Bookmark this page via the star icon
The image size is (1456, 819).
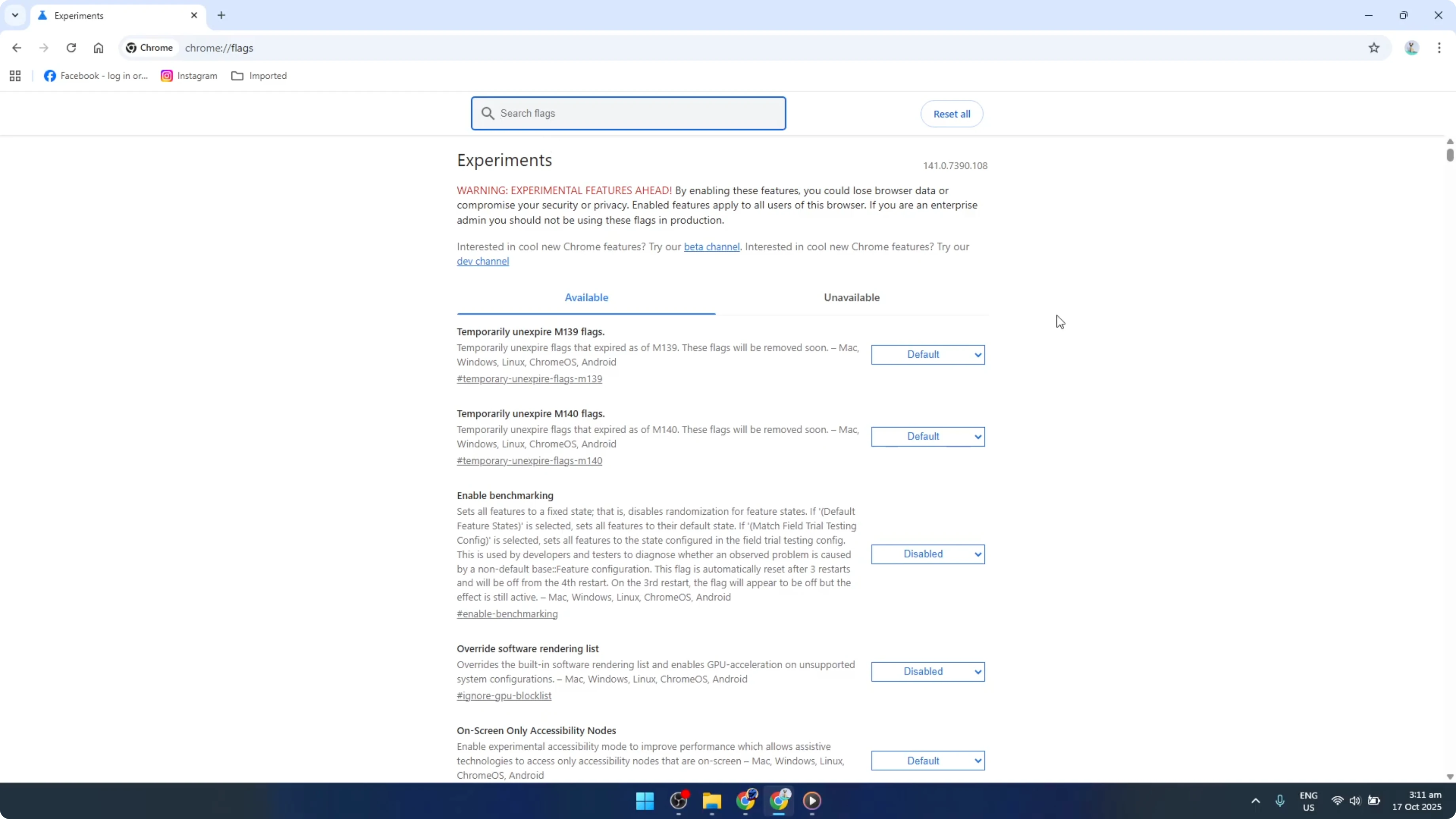1374,47
